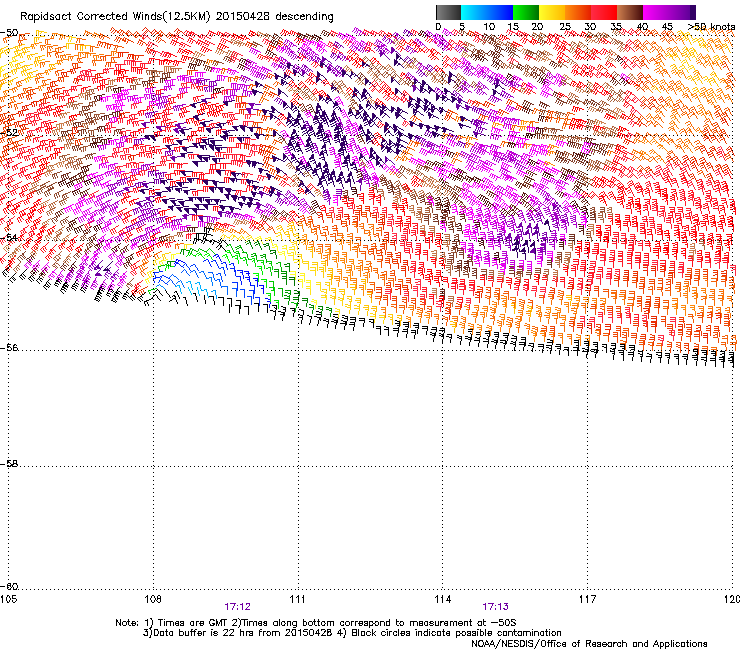
Task: Click the '45' legend label
Action: point(667,27)
